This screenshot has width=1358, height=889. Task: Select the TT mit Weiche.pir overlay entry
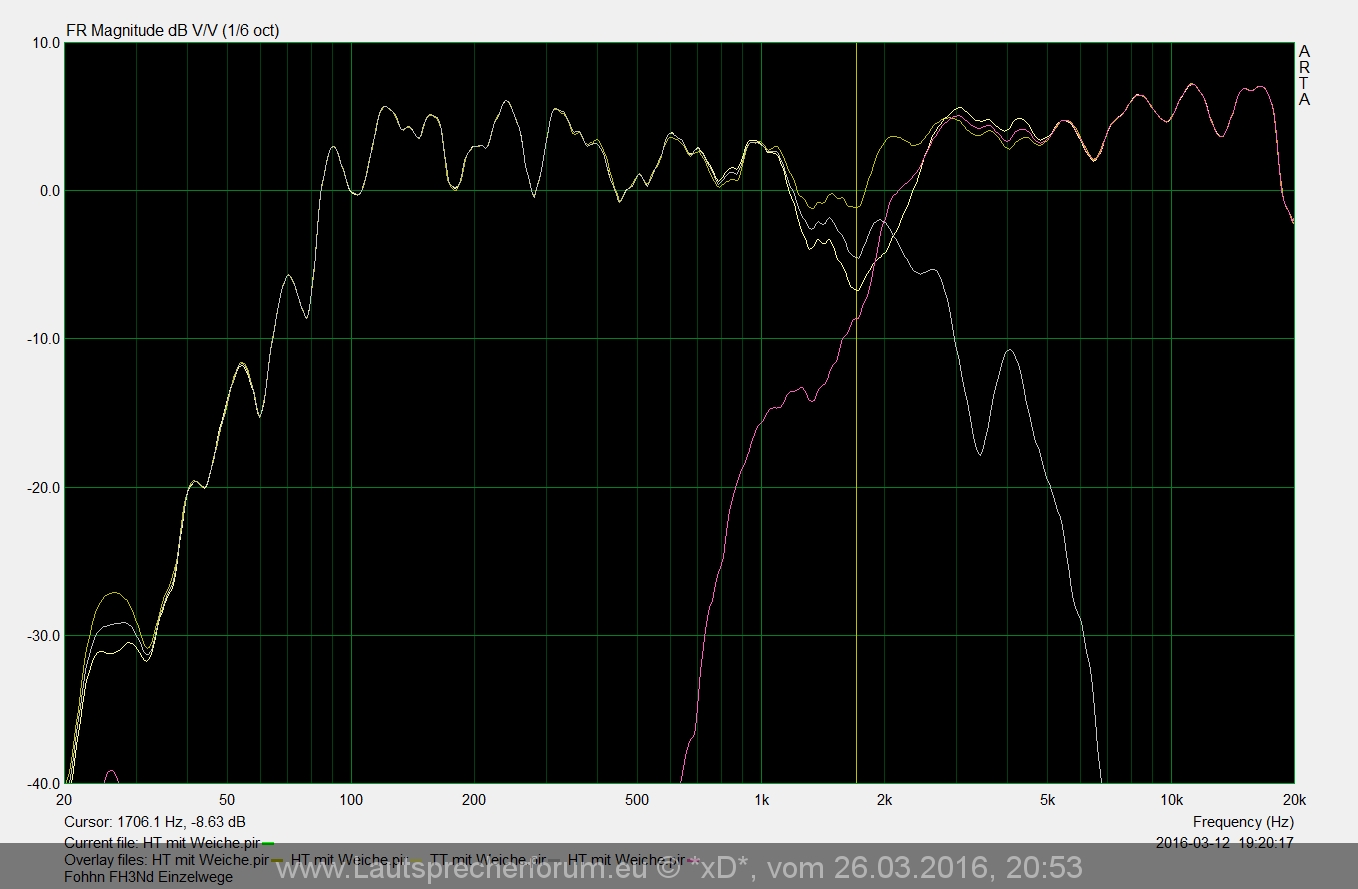click(x=488, y=860)
